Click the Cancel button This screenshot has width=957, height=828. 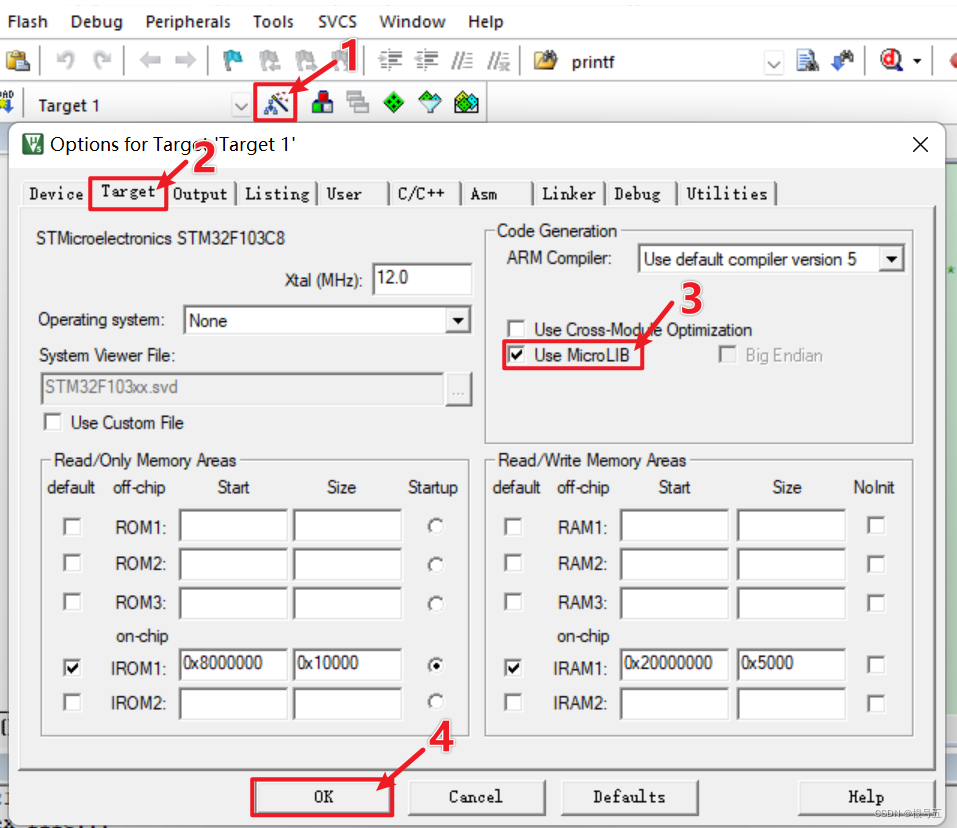click(x=476, y=797)
